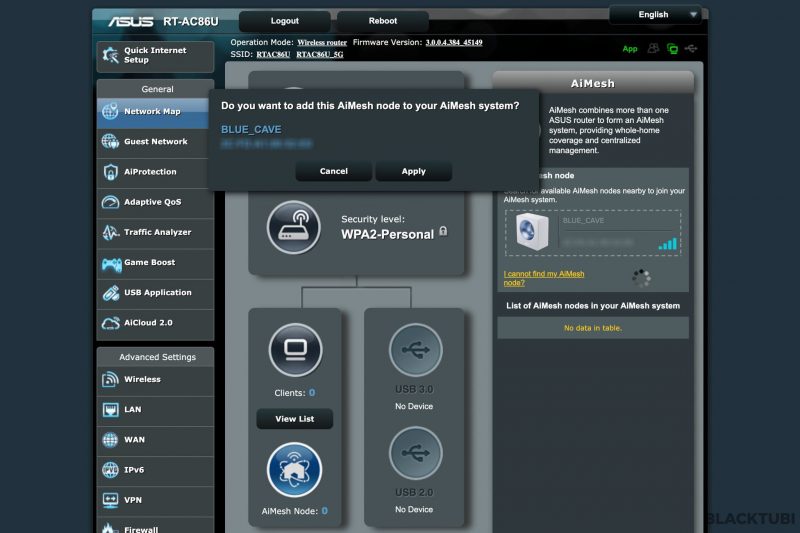Click the Guest Network globe icon
Viewport: 800px width, 533px height.
(110, 141)
